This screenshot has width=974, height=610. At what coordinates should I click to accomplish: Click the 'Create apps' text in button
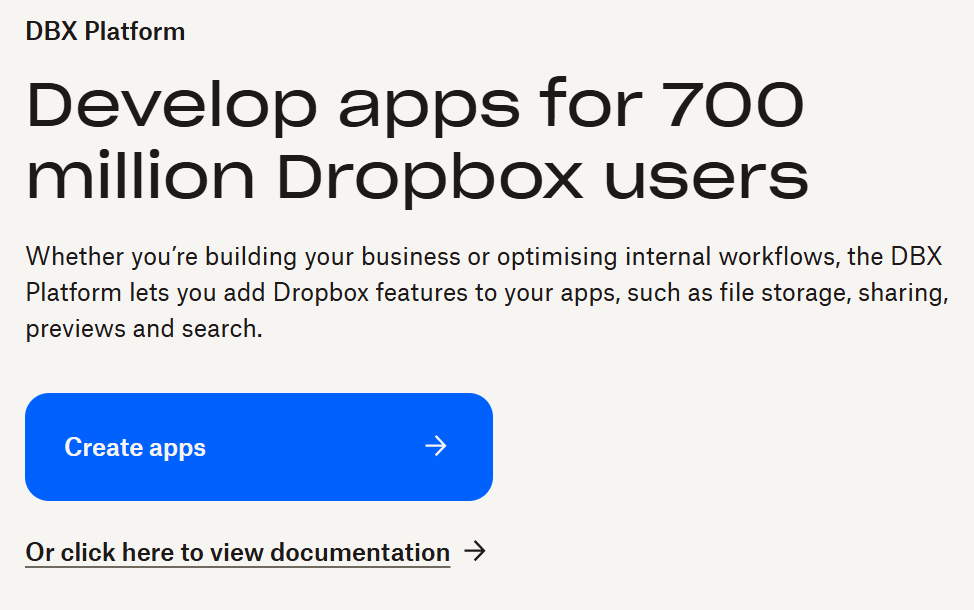tap(135, 447)
